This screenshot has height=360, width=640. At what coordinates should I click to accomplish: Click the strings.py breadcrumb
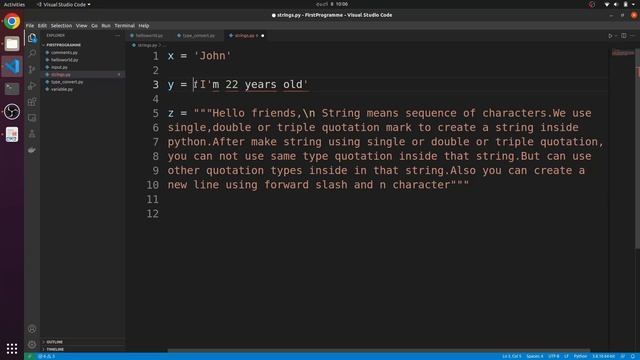(147, 45)
